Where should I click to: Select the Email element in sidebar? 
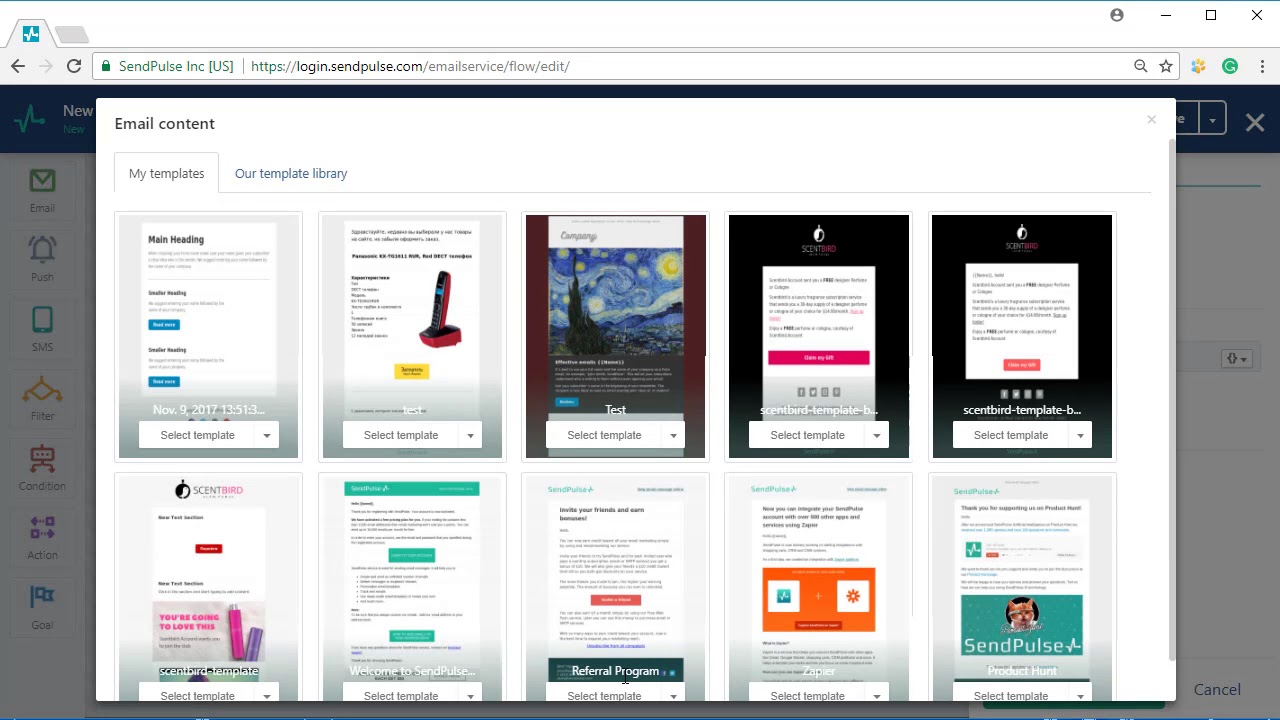pyautogui.click(x=42, y=191)
